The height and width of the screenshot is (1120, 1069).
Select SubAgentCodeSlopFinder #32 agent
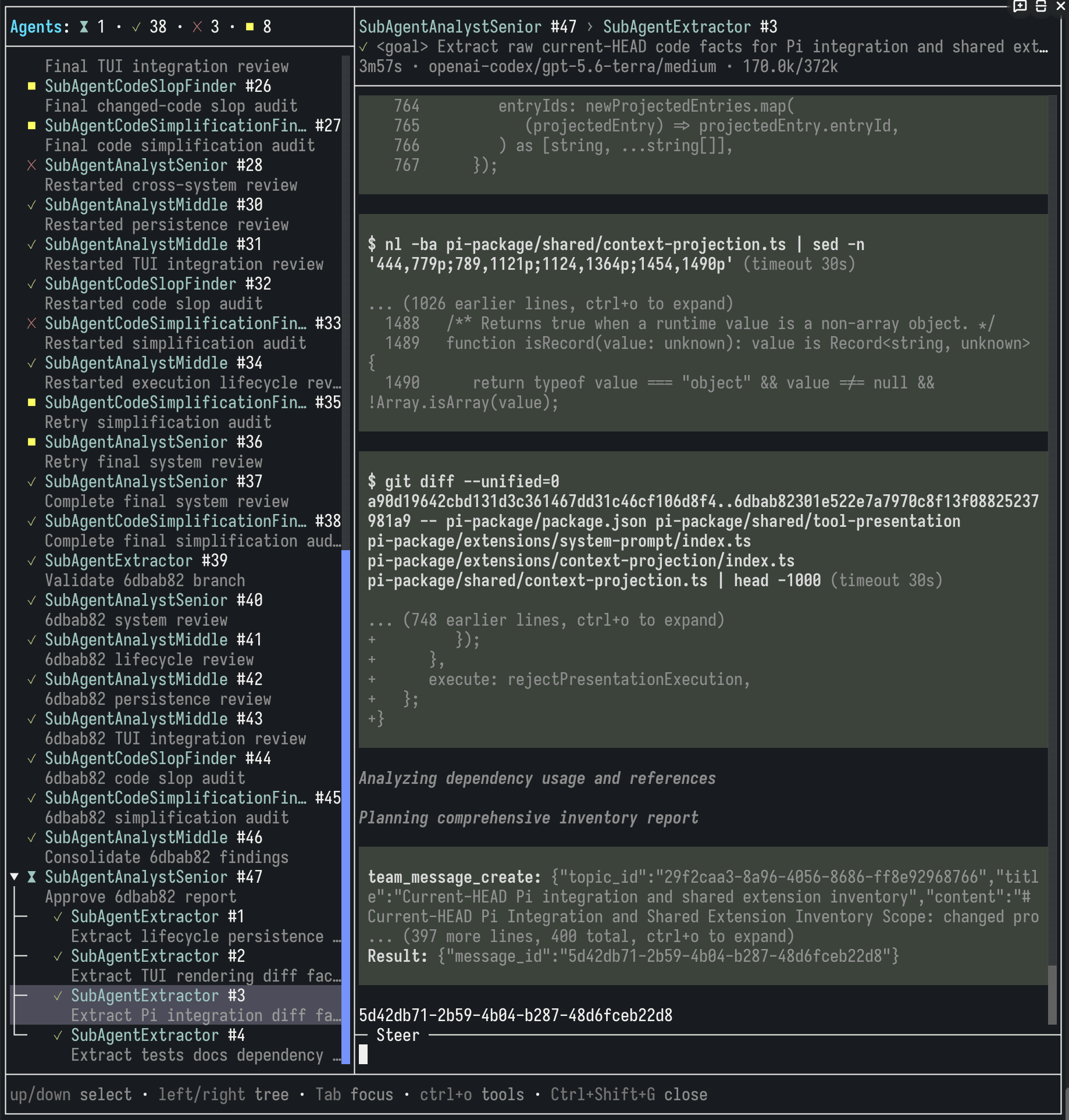tap(158, 284)
